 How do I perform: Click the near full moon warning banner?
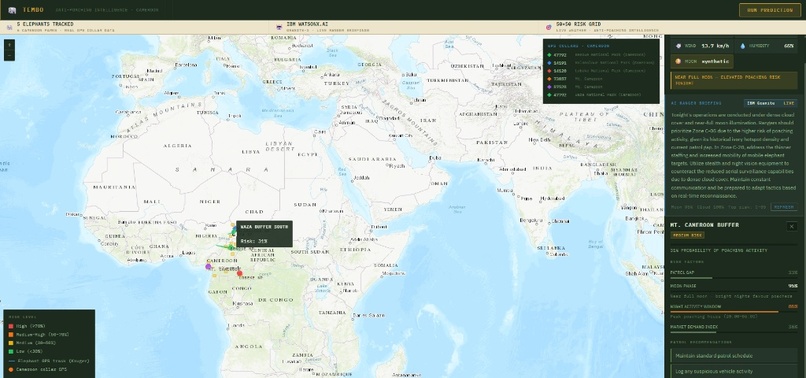(x=734, y=80)
